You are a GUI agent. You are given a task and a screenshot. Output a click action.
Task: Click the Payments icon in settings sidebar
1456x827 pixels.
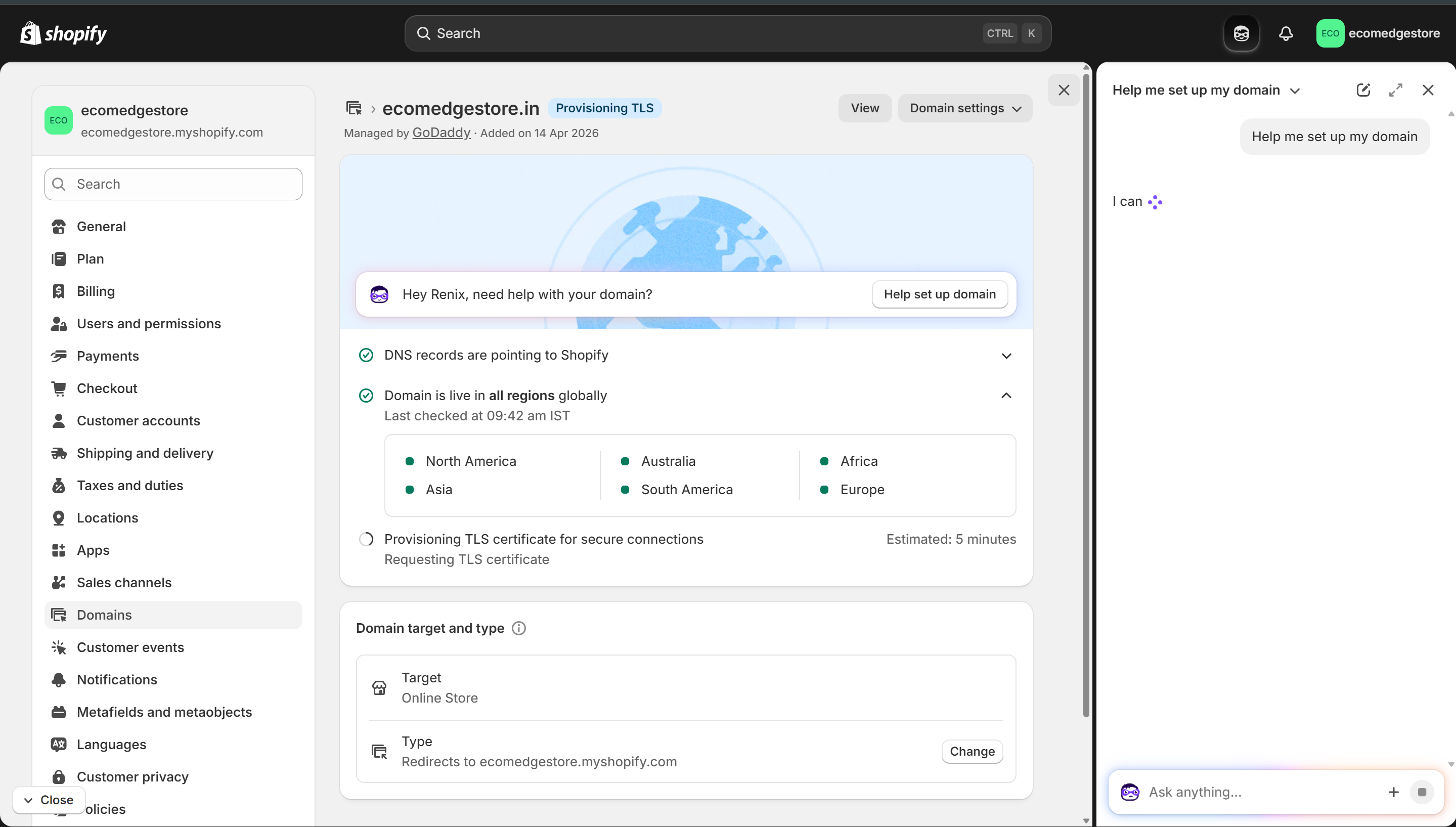pos(60,356)
